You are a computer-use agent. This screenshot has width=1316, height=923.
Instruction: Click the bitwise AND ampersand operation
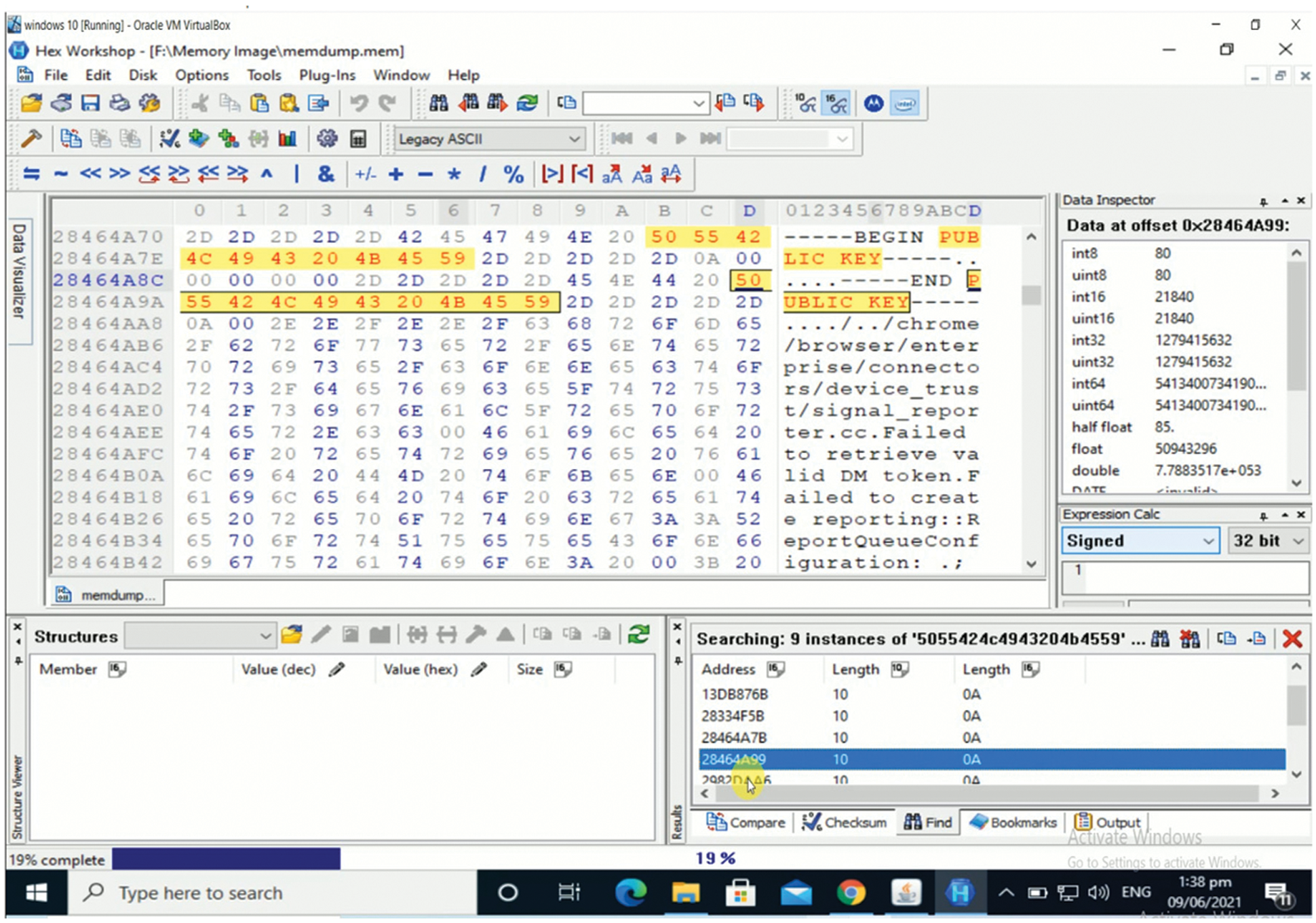click(326, 174)
